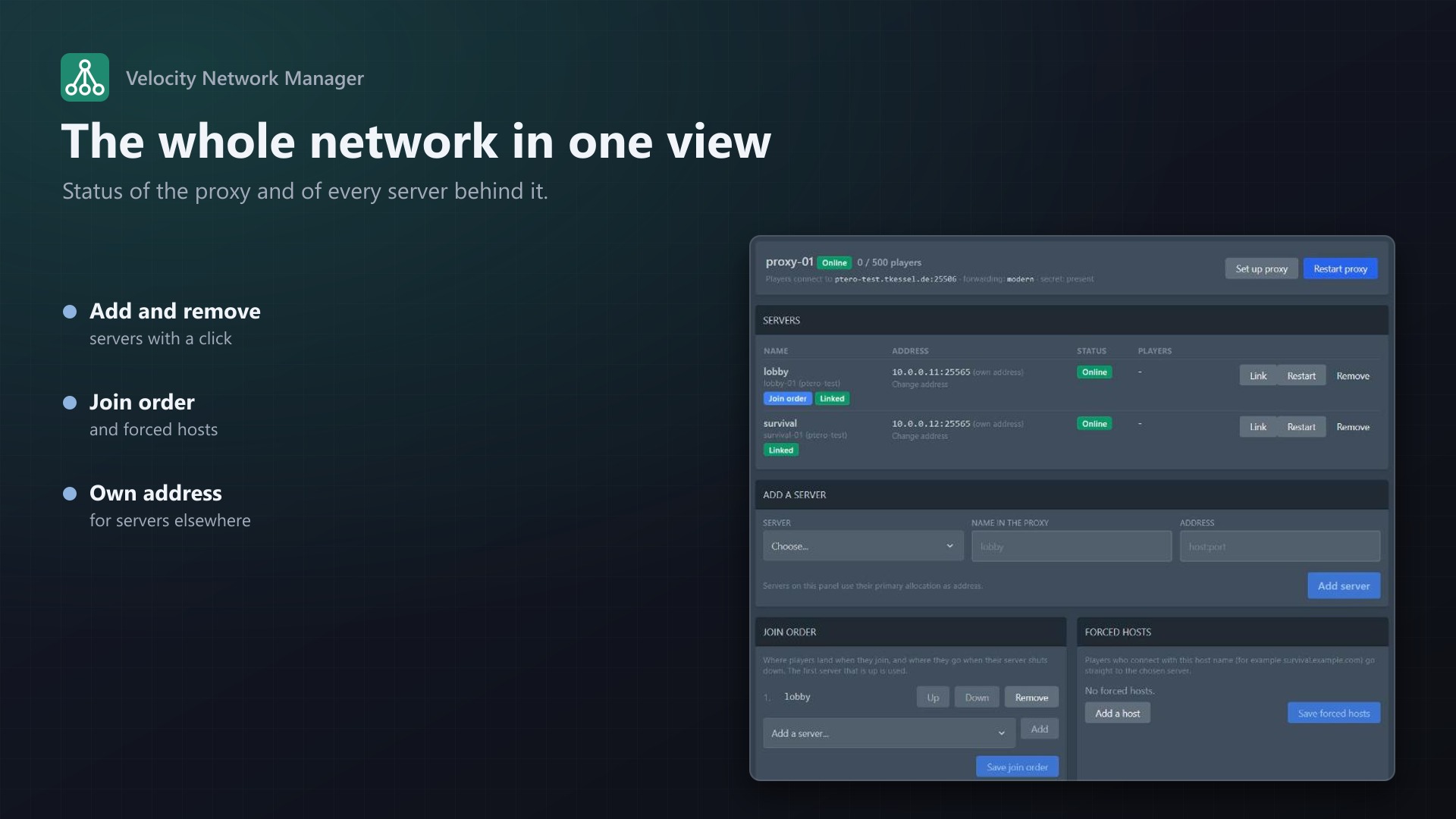This screenshot has height=819, width=1456.
Task: Click the Add server button
Action: point(1344,585)
